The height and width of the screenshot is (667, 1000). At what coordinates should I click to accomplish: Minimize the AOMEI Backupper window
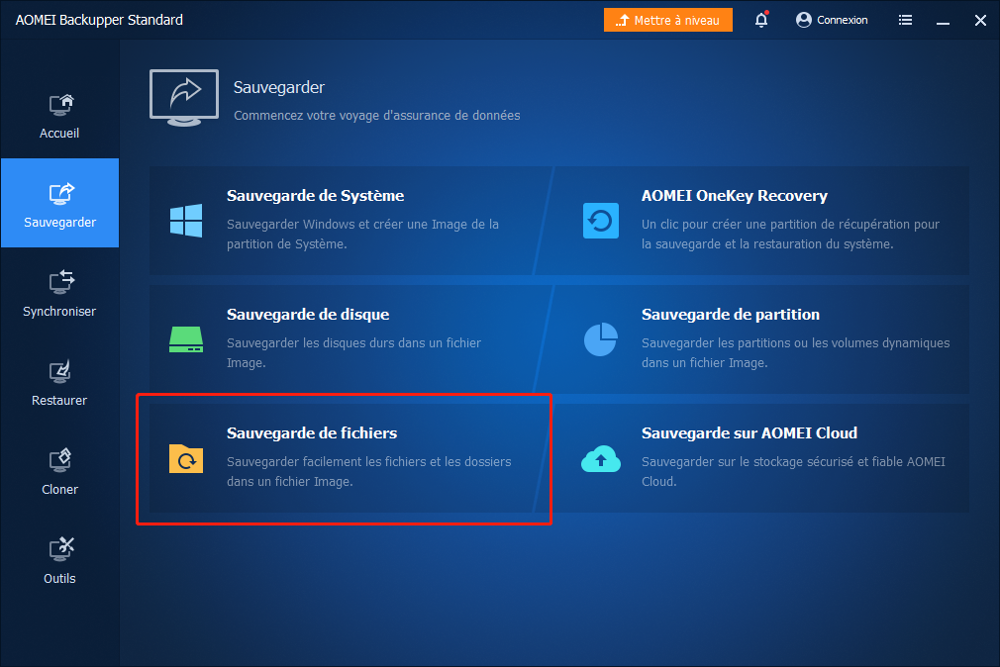coord(943,21)
